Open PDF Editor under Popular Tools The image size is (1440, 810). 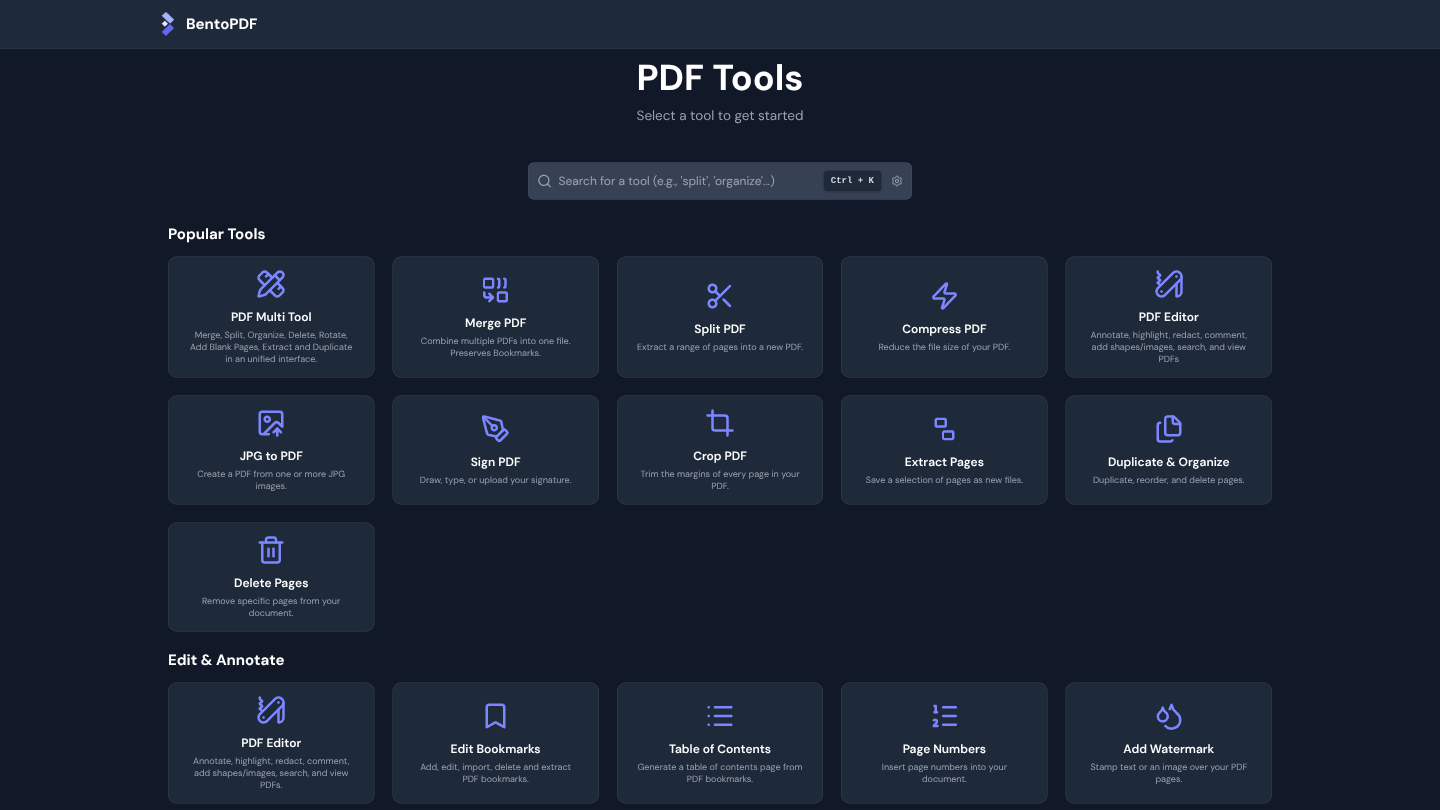point(1168,317)
